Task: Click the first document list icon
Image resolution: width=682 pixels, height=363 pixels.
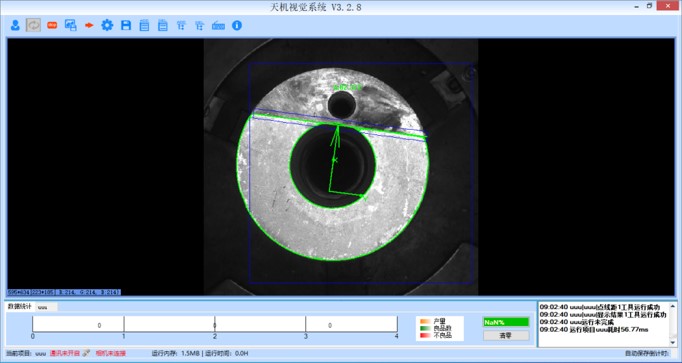Action: click(144, 25)
